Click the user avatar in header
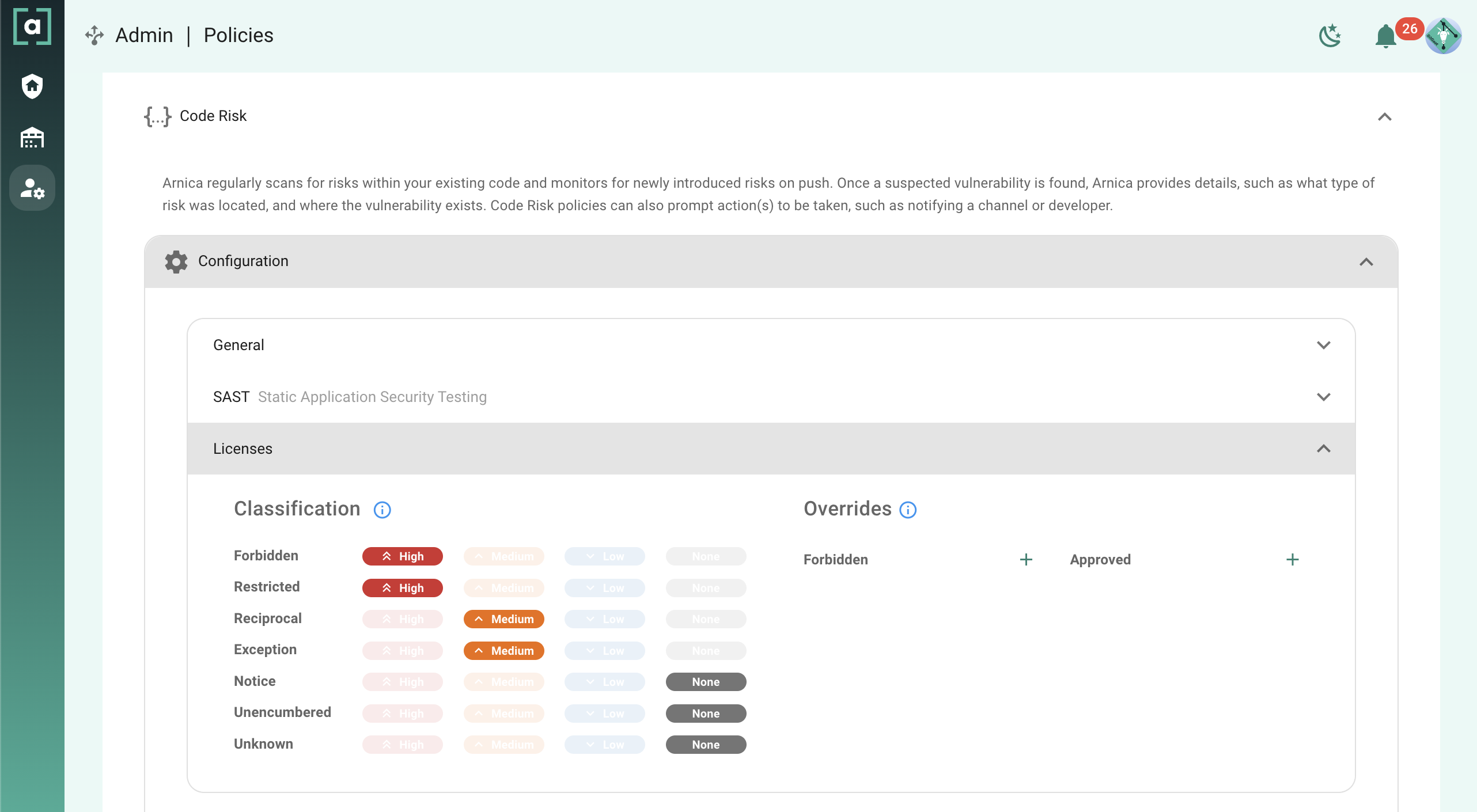 [x=1443, y=36]
